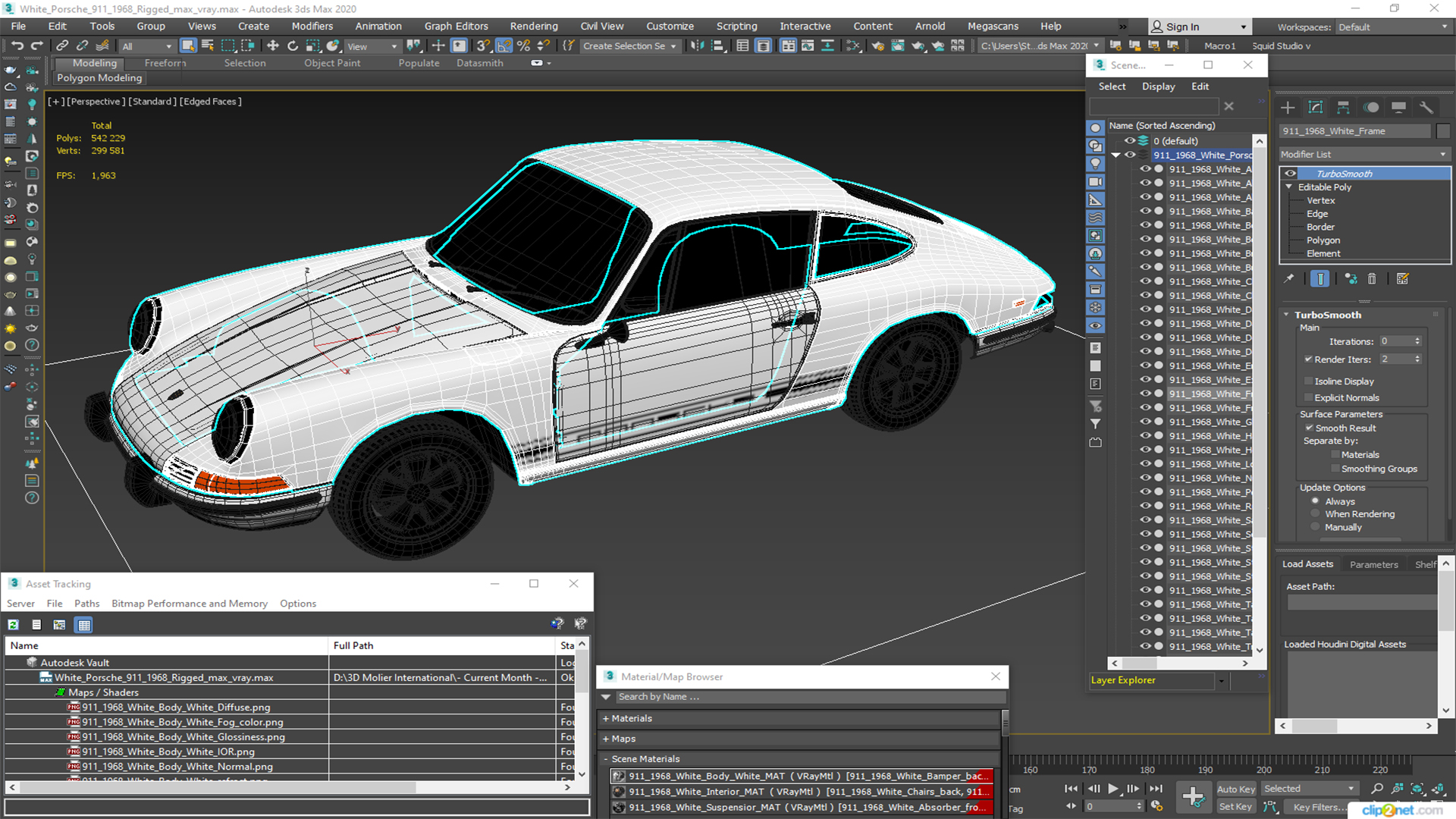Check the Isoline Display option
Image resolution: width=1456 pixels, height=819 pixels.
pyautogui.click(x=1308, y=381)
